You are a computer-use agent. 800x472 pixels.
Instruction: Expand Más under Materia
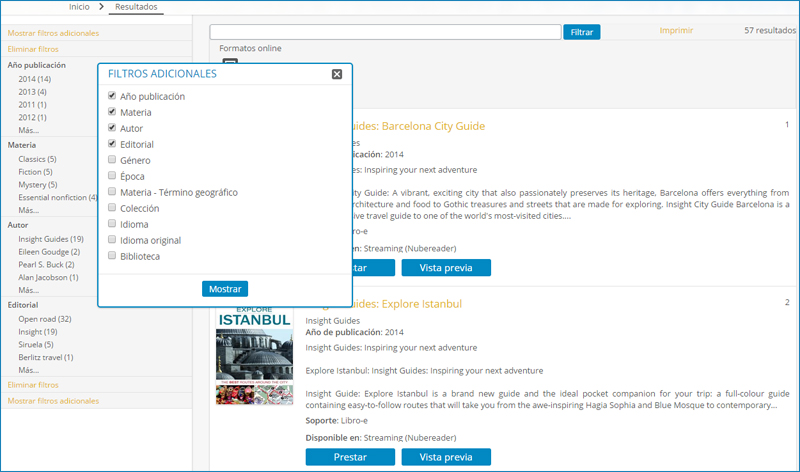29,210
